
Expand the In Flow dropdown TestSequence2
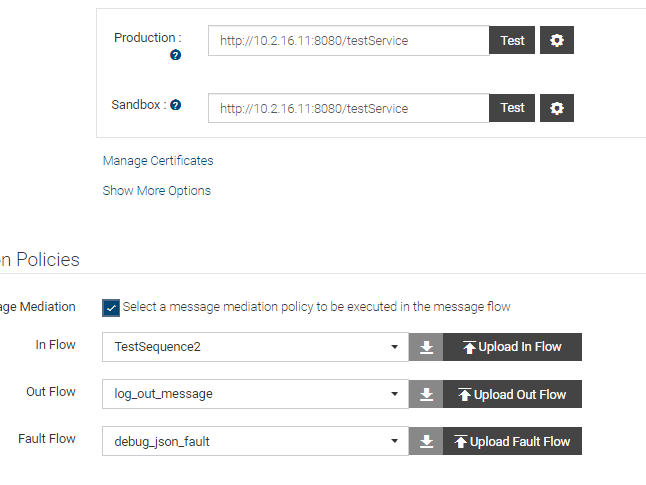coord(255,347)
